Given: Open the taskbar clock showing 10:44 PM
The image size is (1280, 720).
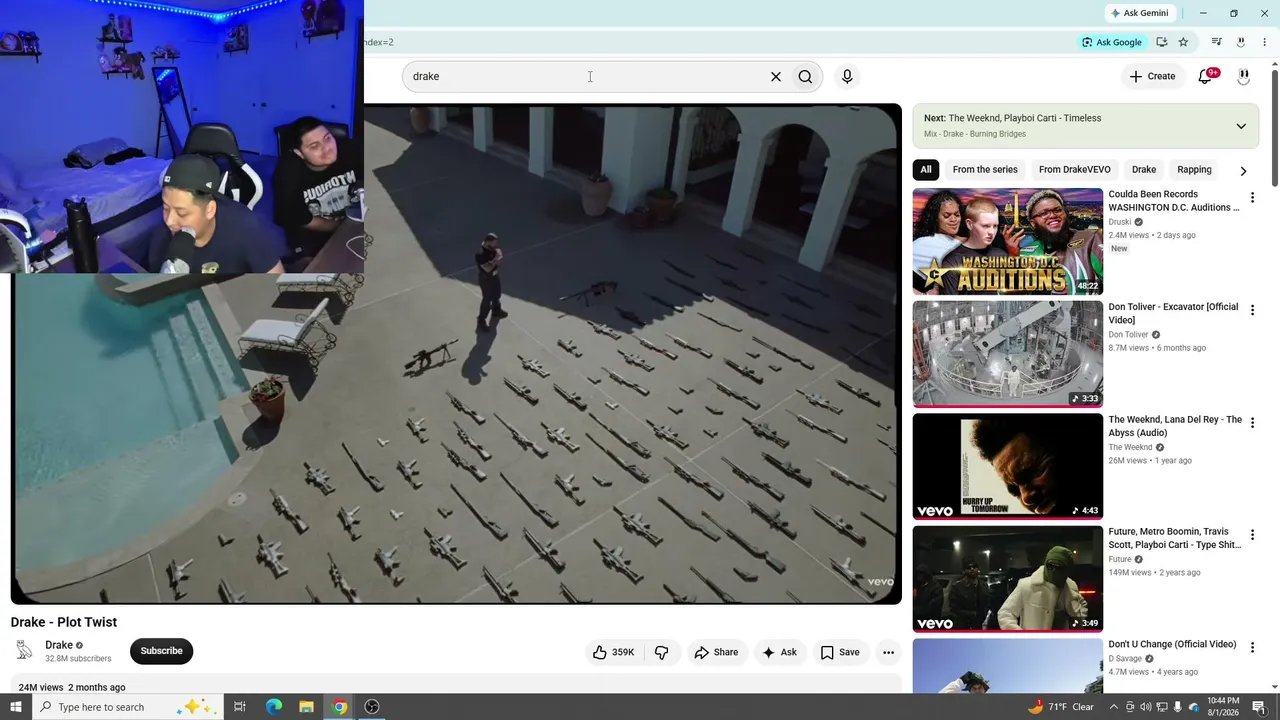Looking at the screenshot, I should [x=1223, y=707].
